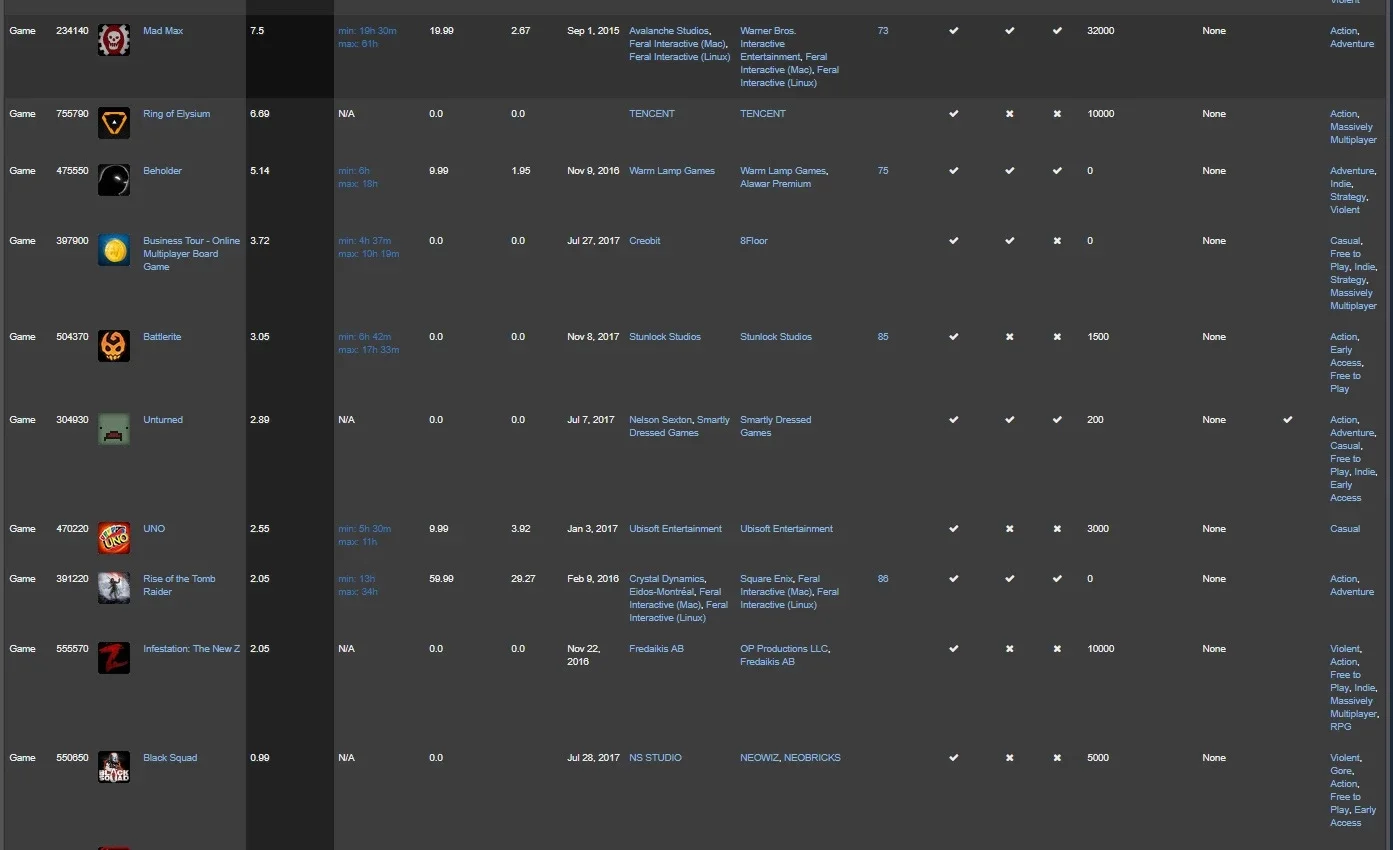Image resolution: width=1393 pixels, height=850 pixels.
Task: Click the NEOWIZ publisher link
Action: click(x=759, y=758)
